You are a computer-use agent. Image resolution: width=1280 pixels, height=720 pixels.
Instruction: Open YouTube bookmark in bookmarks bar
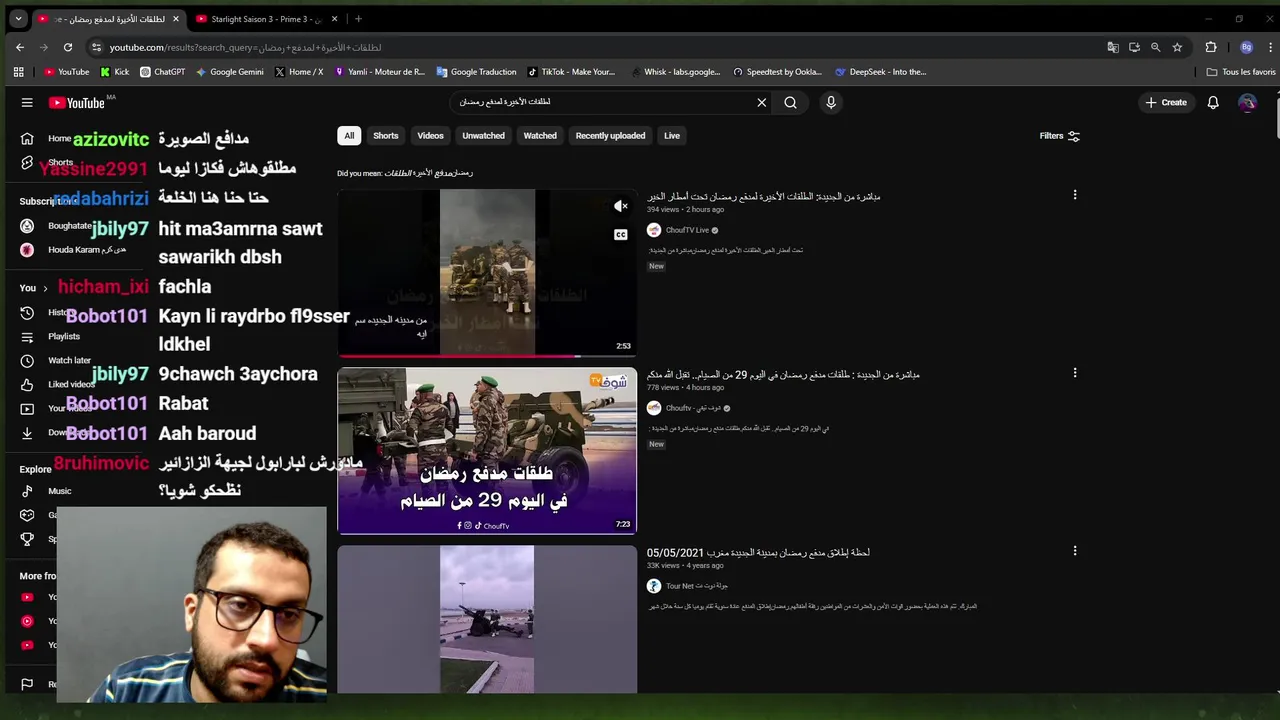pyautogui.click(x=67, y=72)
